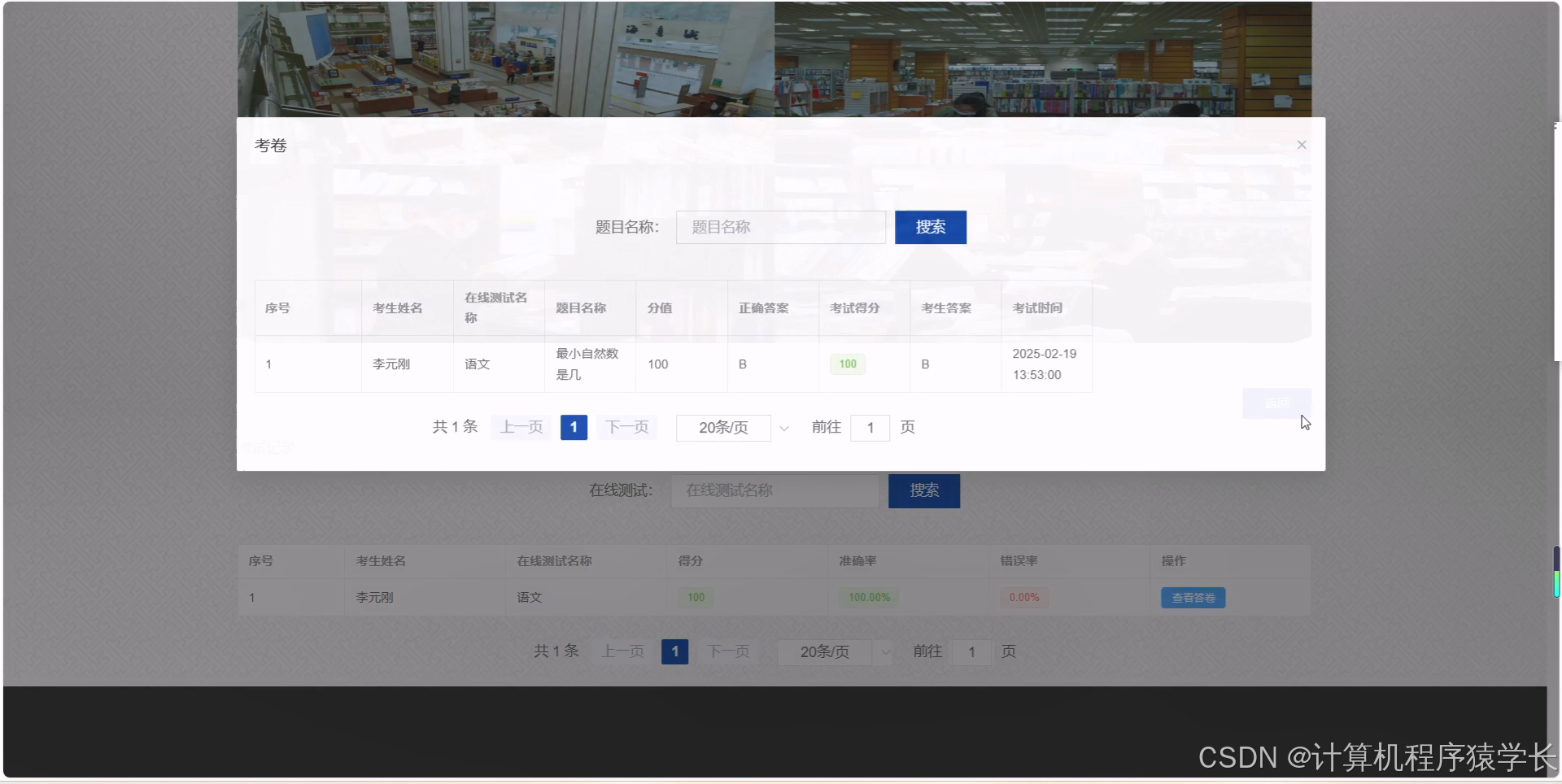Click 下一页 in the bottom pagination bar
Screen dimensions: 1562x784
728,651
